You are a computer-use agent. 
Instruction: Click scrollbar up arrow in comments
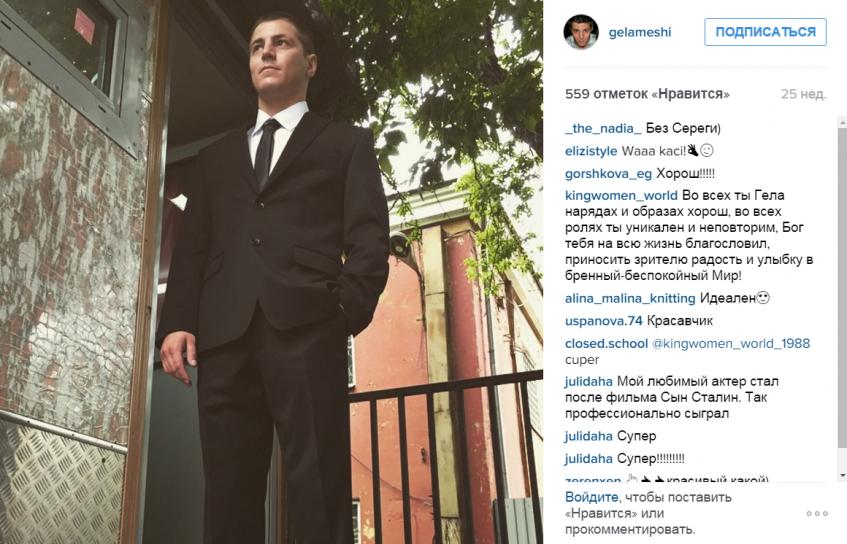[843, 123]
